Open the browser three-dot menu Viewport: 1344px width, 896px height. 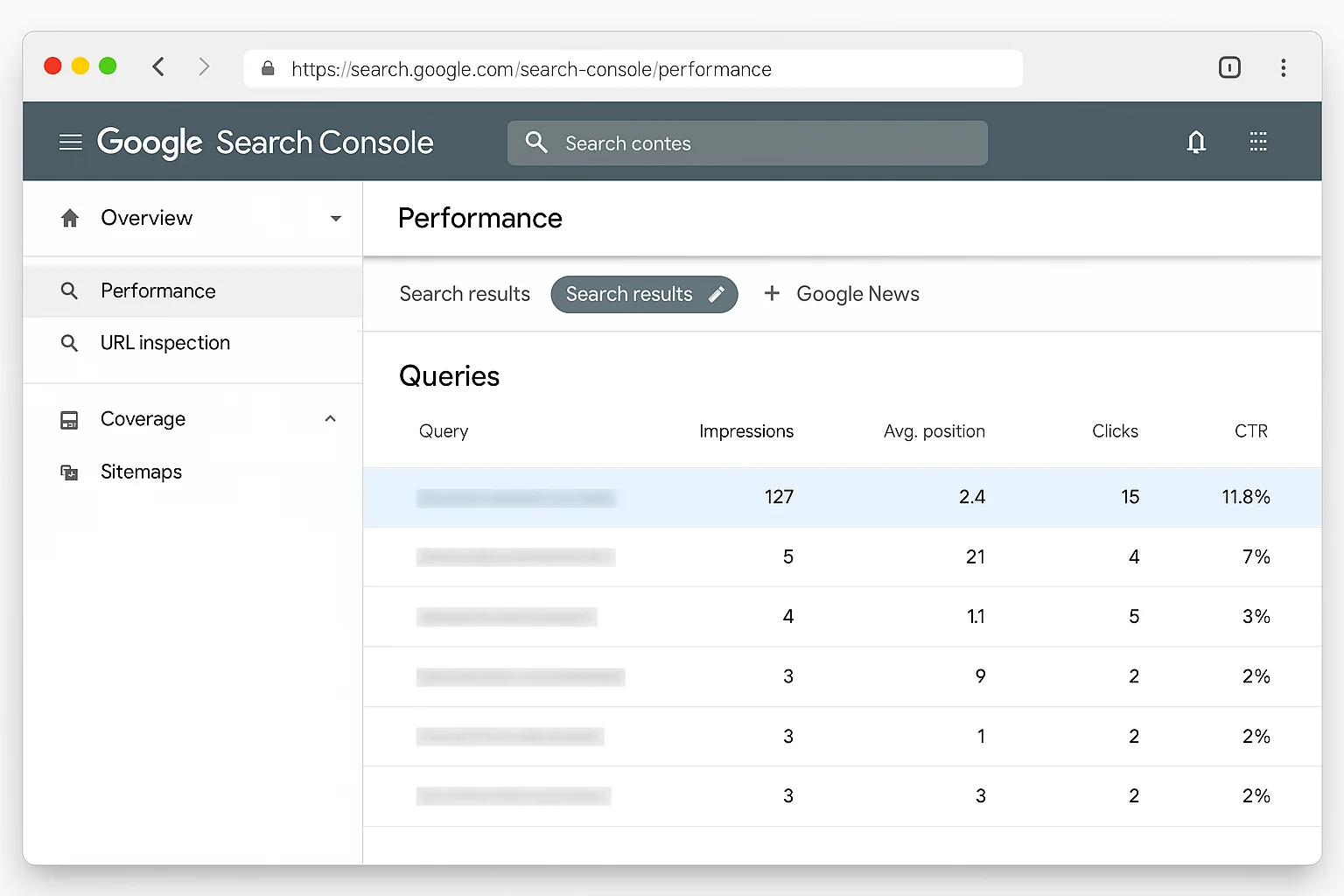click(x=1284, y=67)
